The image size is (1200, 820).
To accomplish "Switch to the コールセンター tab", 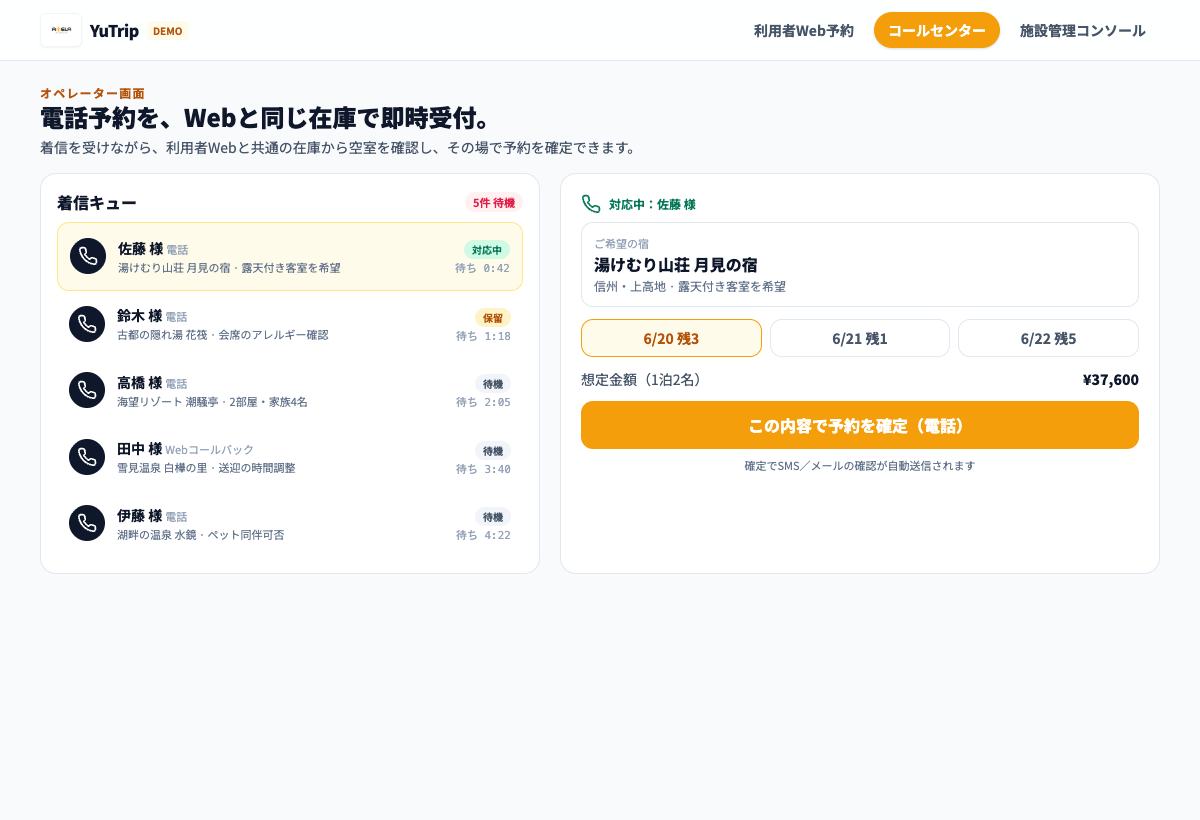I will (937, 30).
